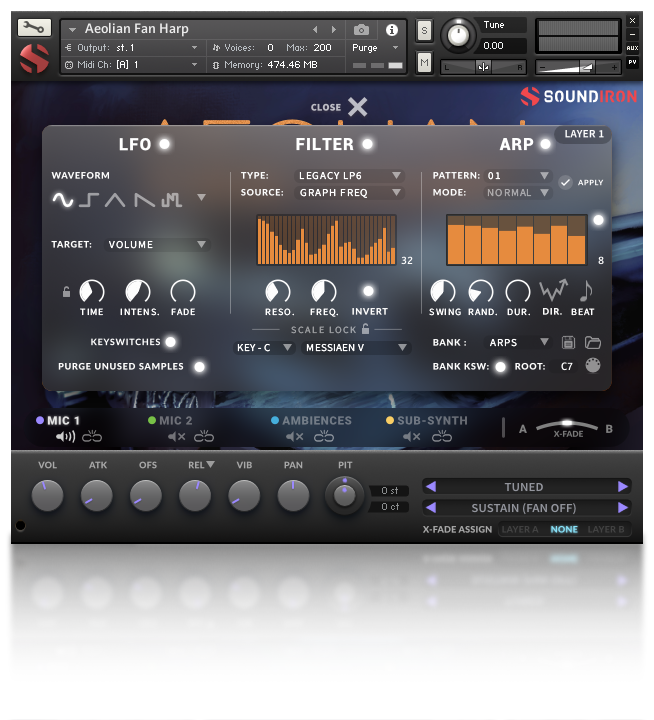The height and width of the screenshot is (720, 654).
Task: Select the sawtooth waveform icon
Action: tap(144, 199)
